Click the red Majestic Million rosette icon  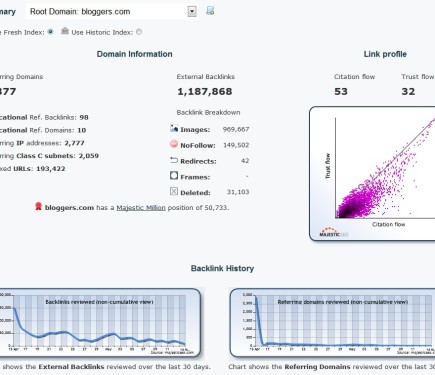pyautogui.click(x=38, y=207)
